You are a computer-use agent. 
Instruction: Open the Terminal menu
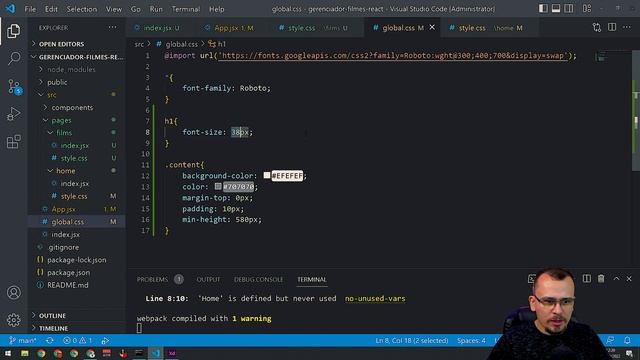pos(186,9)
